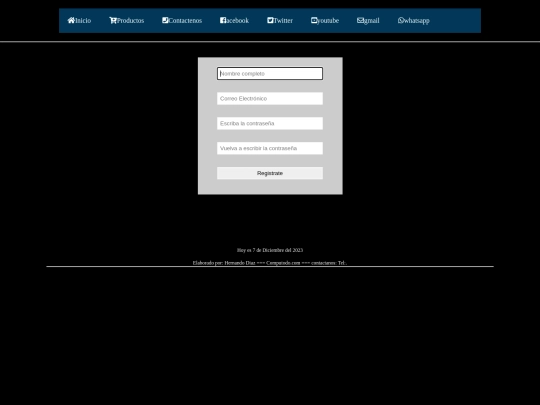This screenshot has height=405, width=540.
Task: Open the youtube nav link text
Action: pos(328,21)
